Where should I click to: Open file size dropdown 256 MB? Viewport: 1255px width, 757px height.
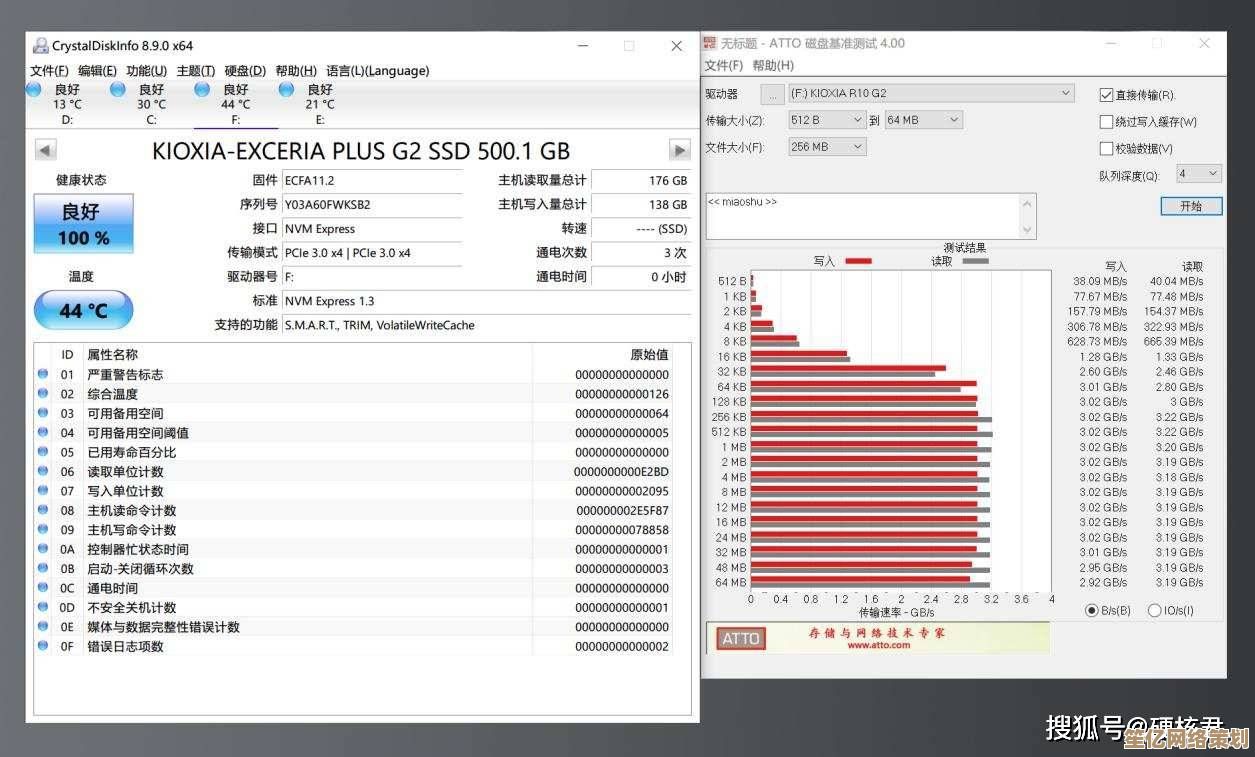[827, 147]
